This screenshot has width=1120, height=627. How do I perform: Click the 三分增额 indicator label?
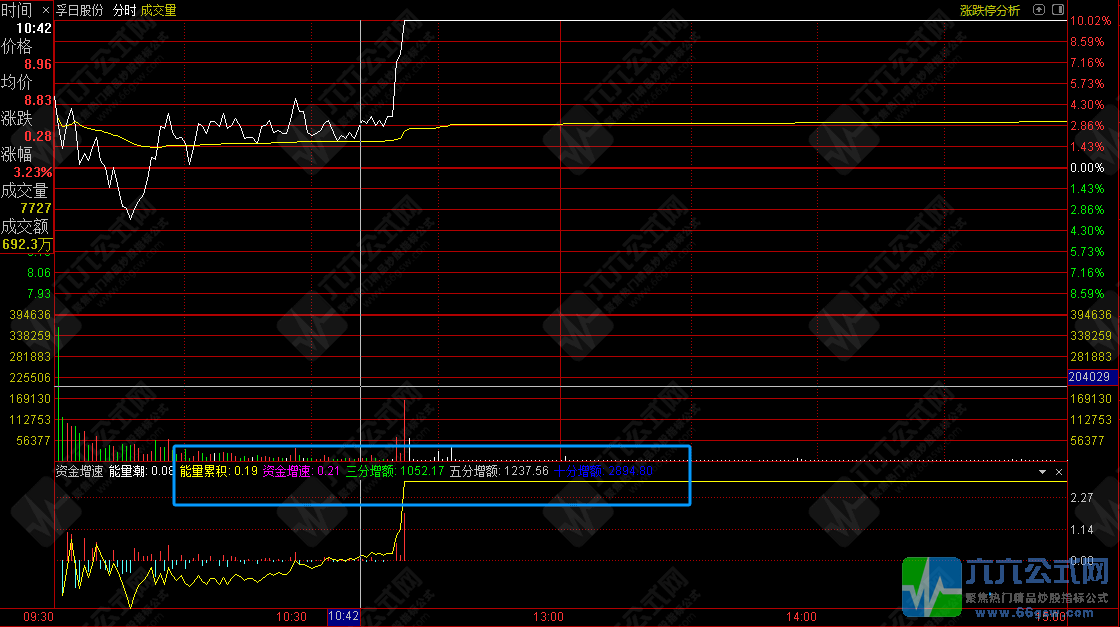tap(369, 470)
